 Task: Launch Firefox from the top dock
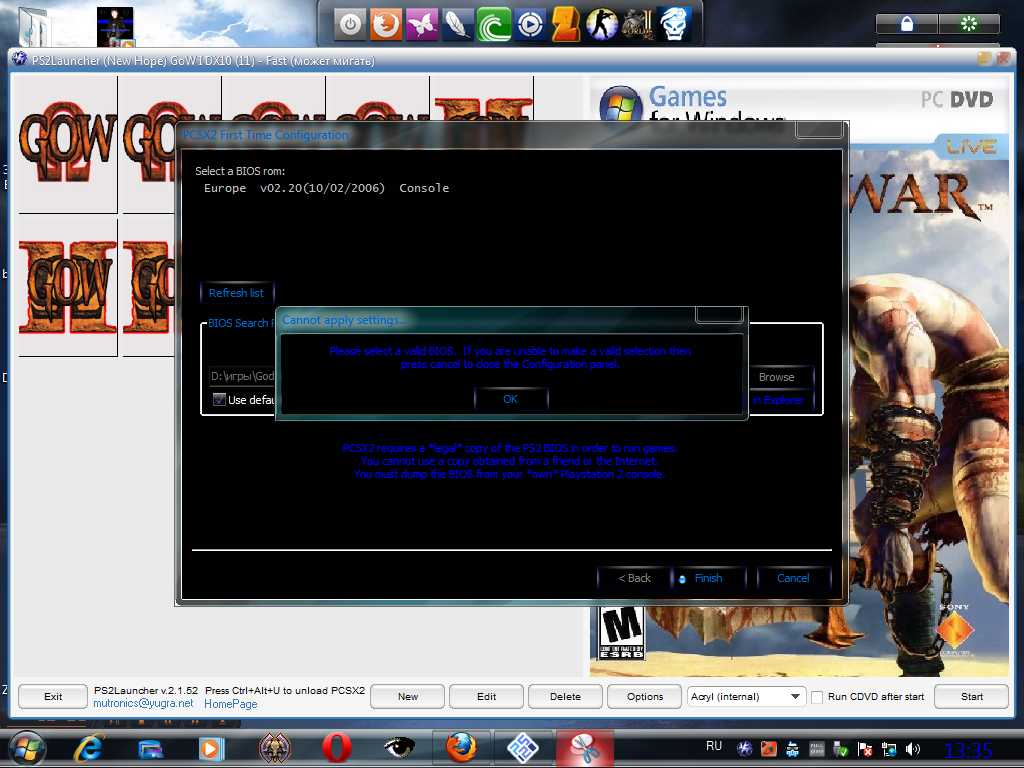tap(385, 25)
